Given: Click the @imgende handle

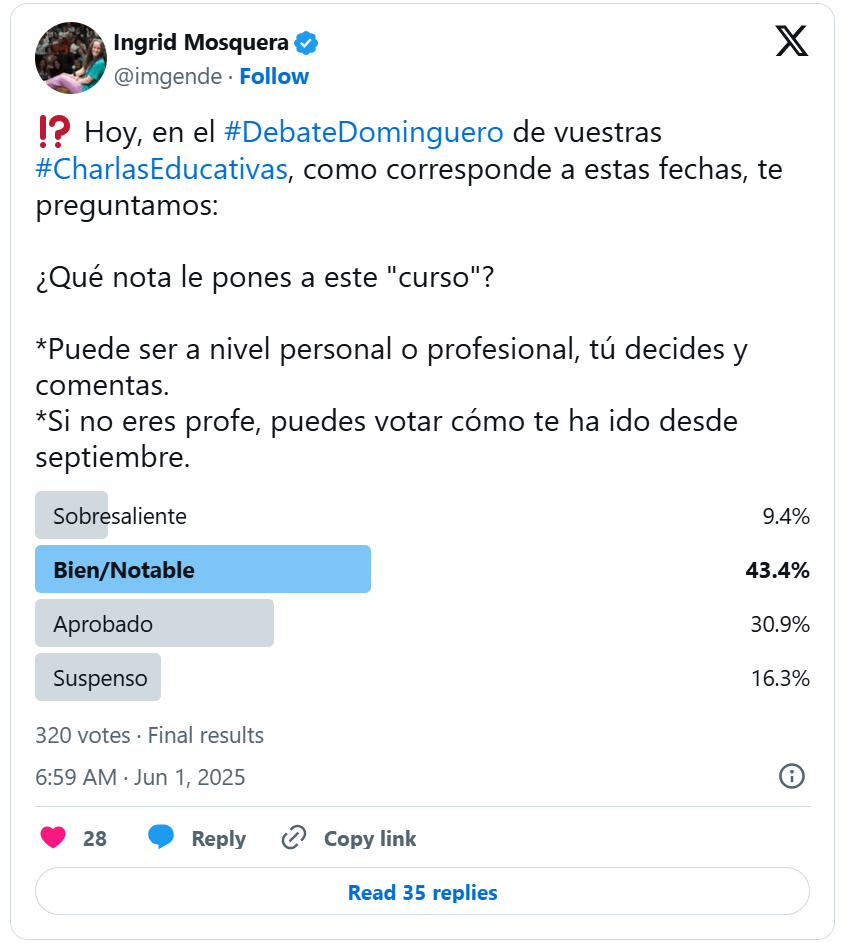Looking at the screenshot, I should click(x=168, y=77).
